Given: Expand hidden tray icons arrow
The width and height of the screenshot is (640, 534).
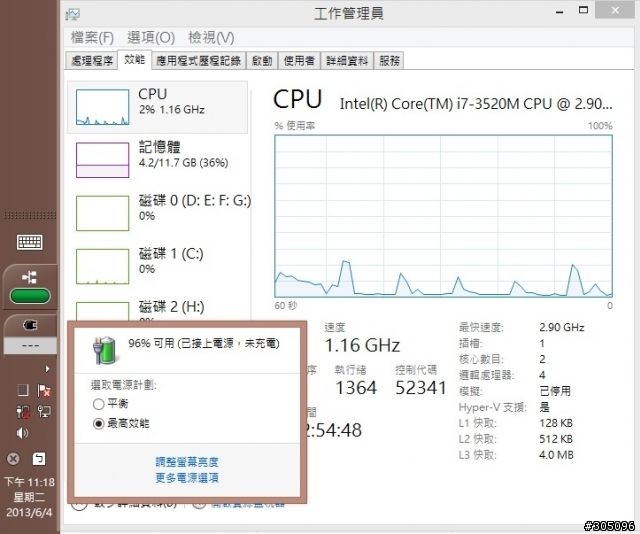Looking at the screenshot, I should pos(47,369).
